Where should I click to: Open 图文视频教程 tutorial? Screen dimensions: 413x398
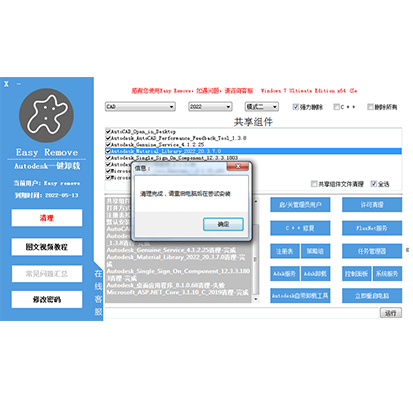pyautogui.click(x=47, y=247)
